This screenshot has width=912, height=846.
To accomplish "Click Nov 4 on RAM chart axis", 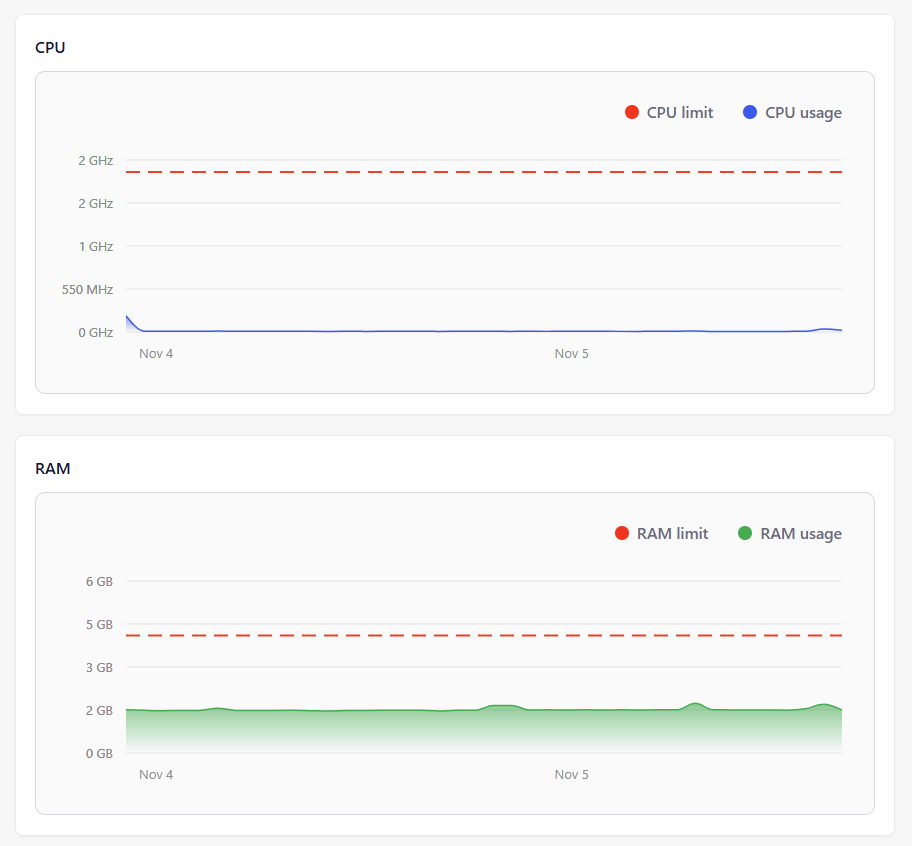I will click(156, 774).
